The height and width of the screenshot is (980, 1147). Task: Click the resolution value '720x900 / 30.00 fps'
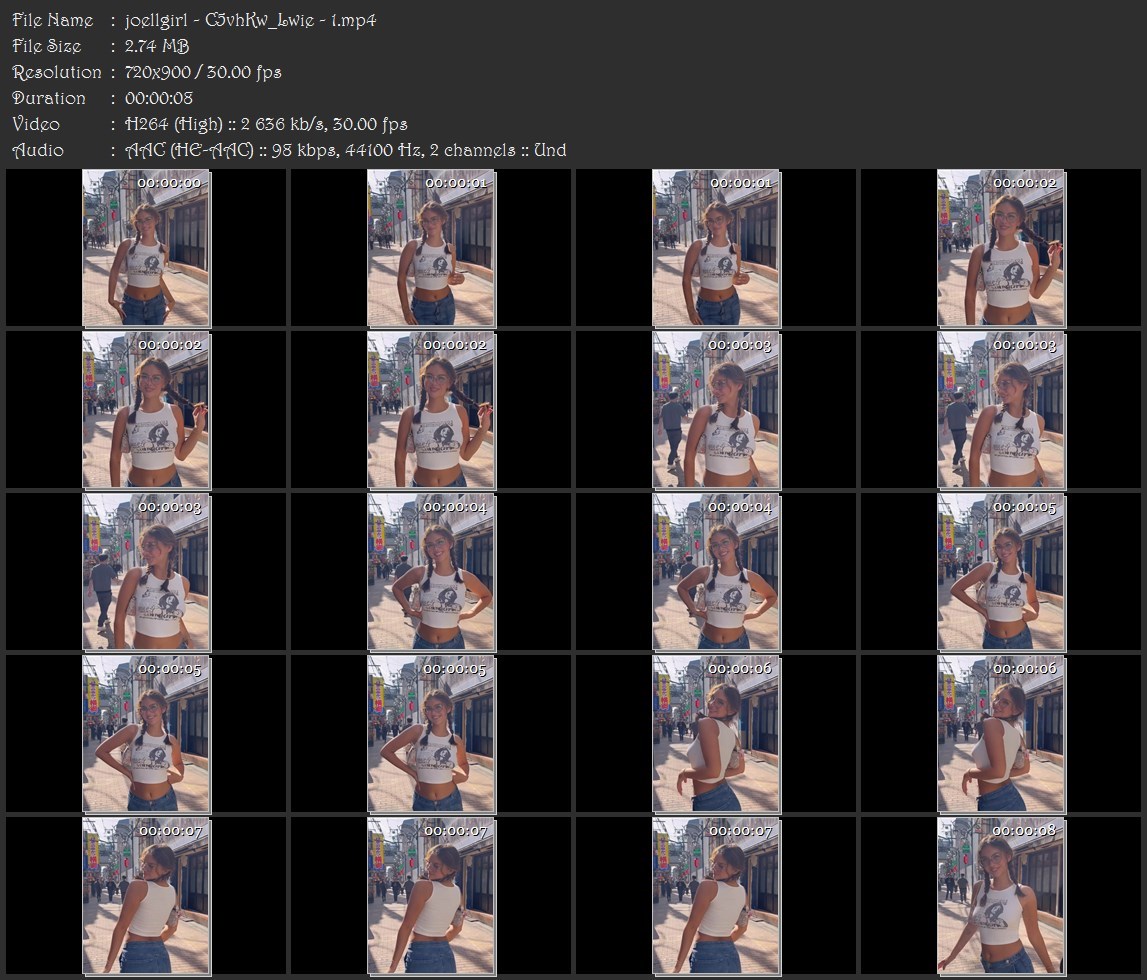coord(203,72)
